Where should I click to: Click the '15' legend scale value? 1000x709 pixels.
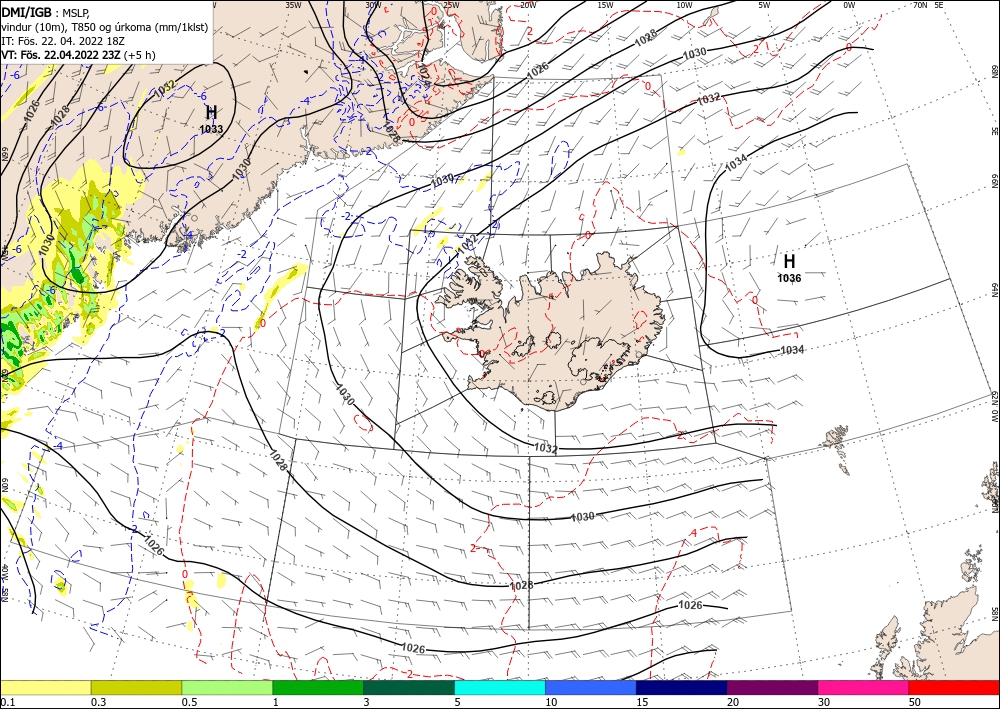point(642,702)
